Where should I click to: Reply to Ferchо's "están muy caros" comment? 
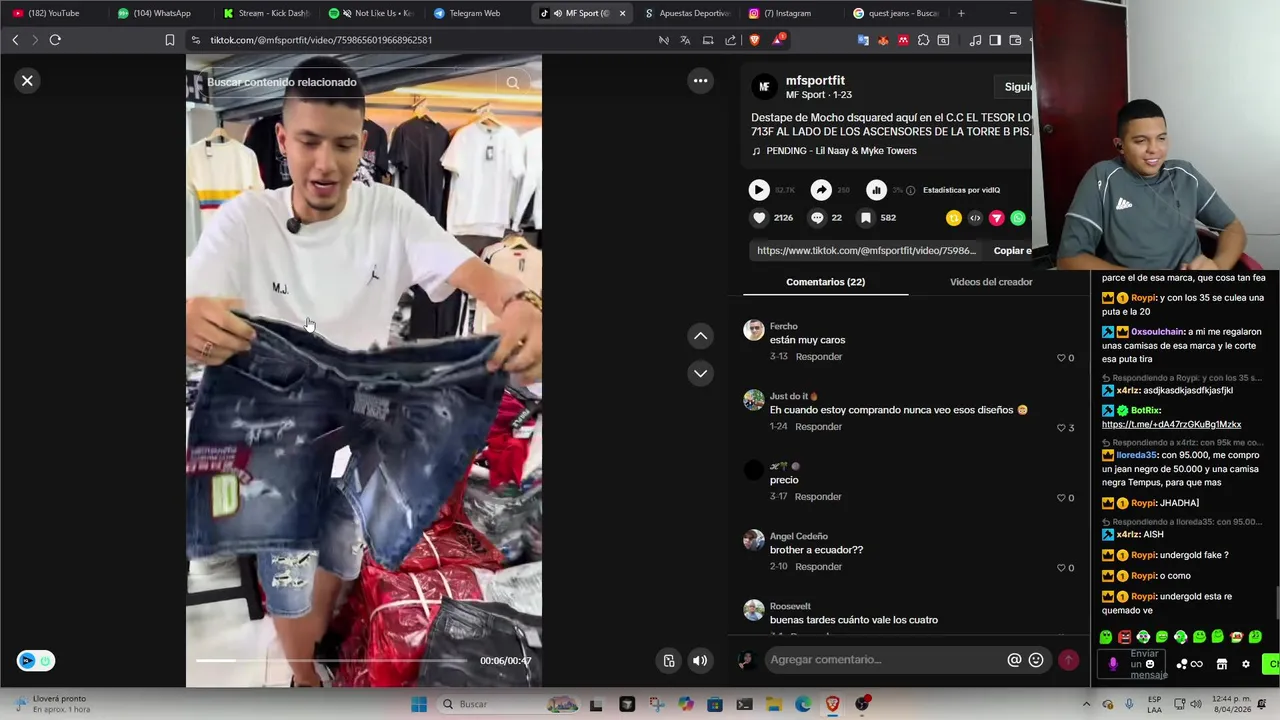tap(818, 357)
